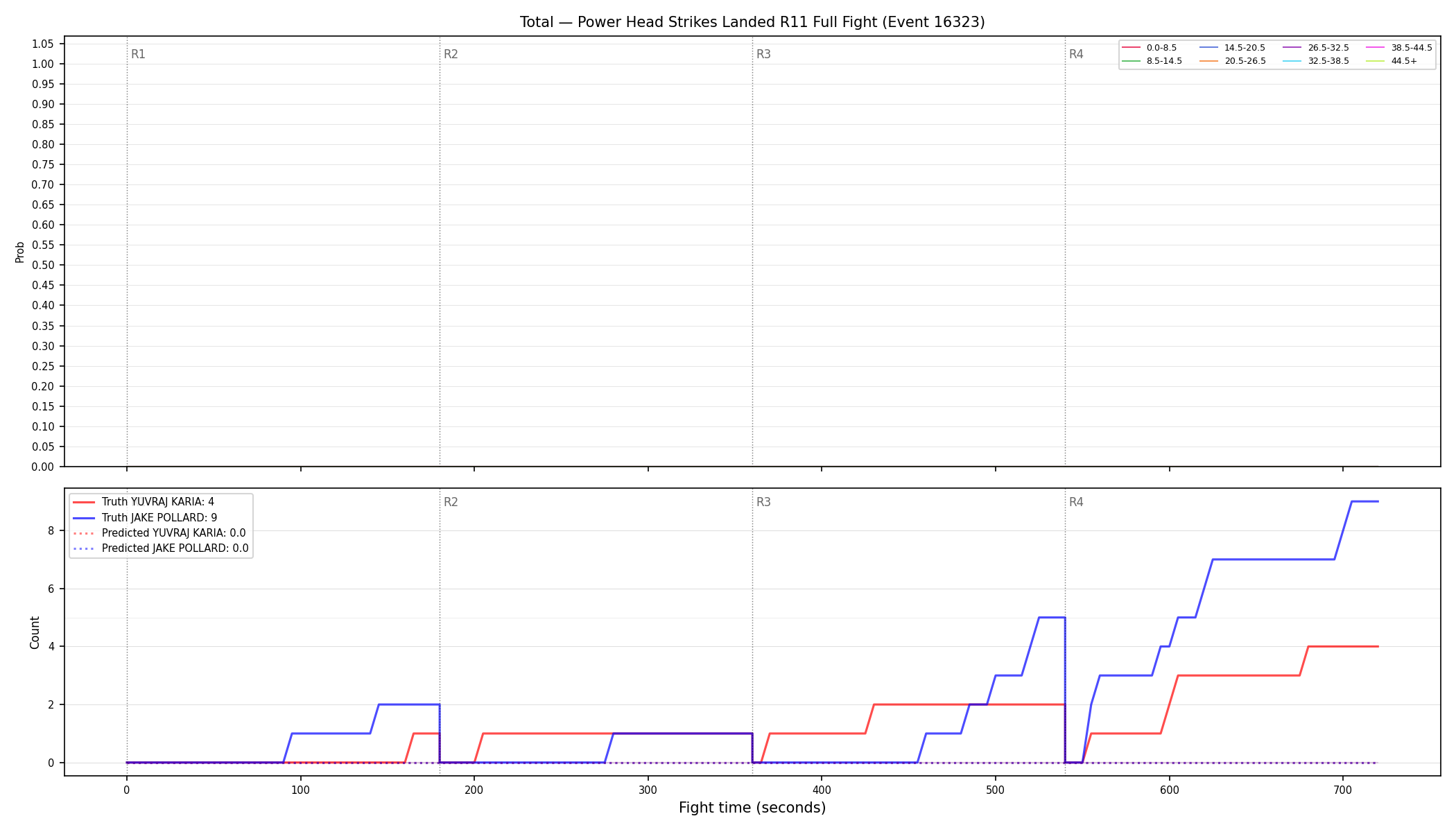The height and width of the screenshot is (832, 1456).
Task: Click the 600 tick on the time axis
Action: [x=1170, y=789]
